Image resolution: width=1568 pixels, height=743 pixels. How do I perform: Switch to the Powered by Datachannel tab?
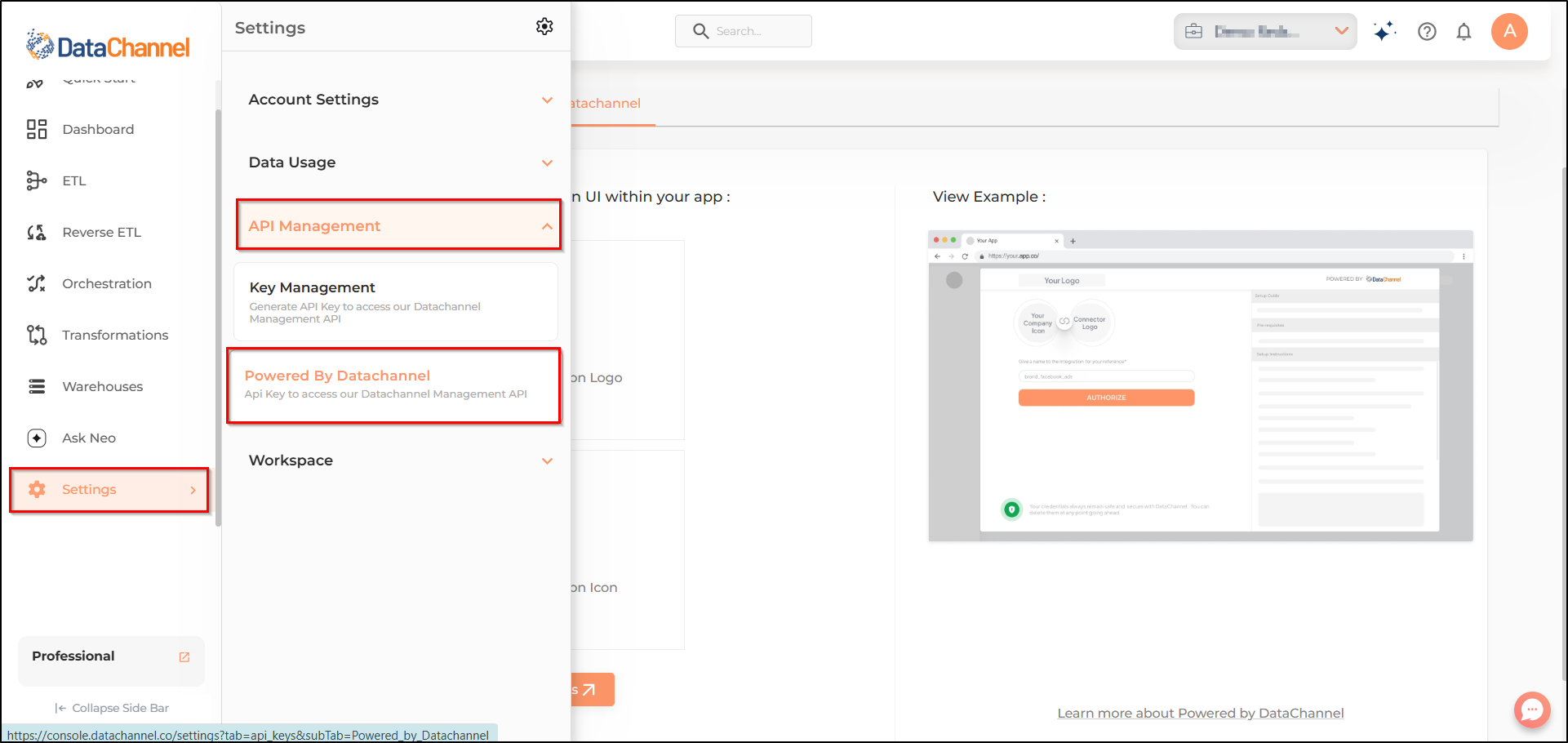pyautogui.click(x=606, y=104)
